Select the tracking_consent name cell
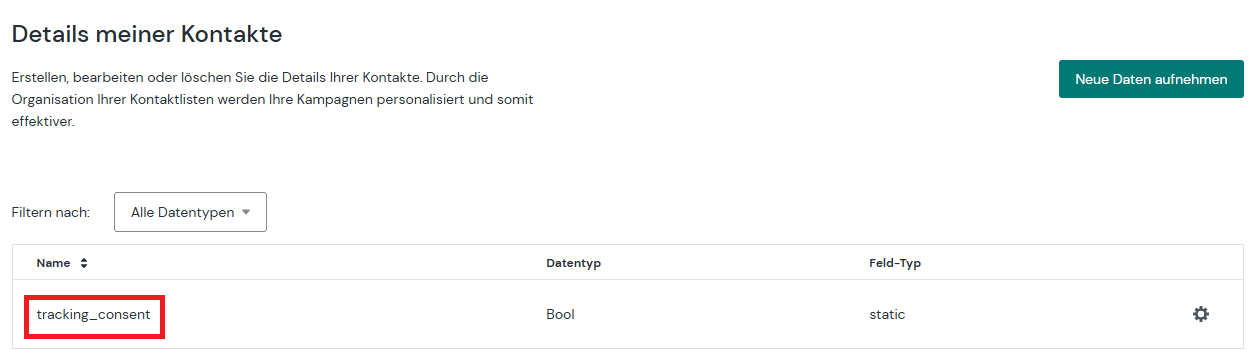 (x=94, y=314)
